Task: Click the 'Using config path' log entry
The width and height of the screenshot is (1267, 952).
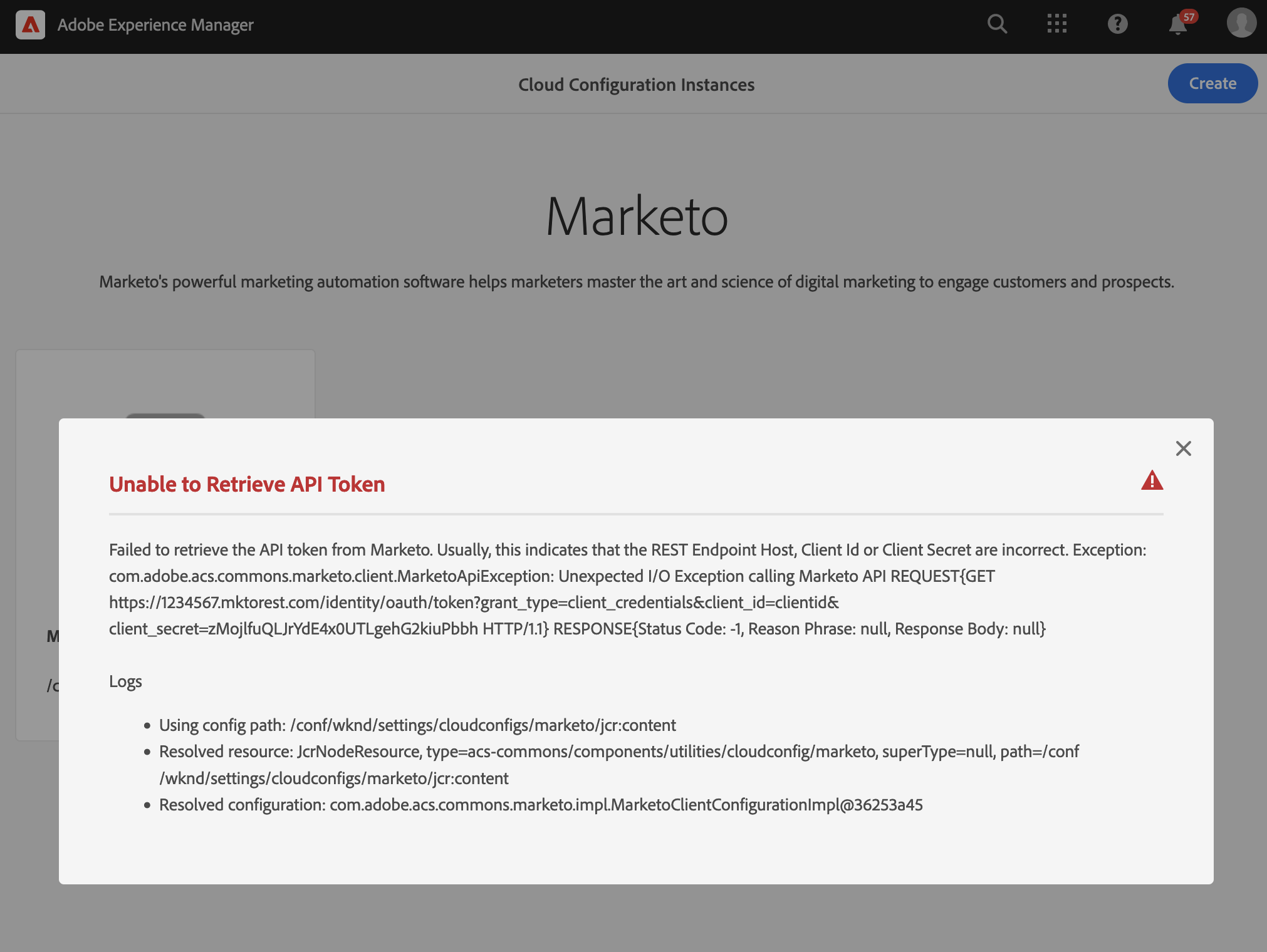Action: pyautogui.click(x=417, y=725)
